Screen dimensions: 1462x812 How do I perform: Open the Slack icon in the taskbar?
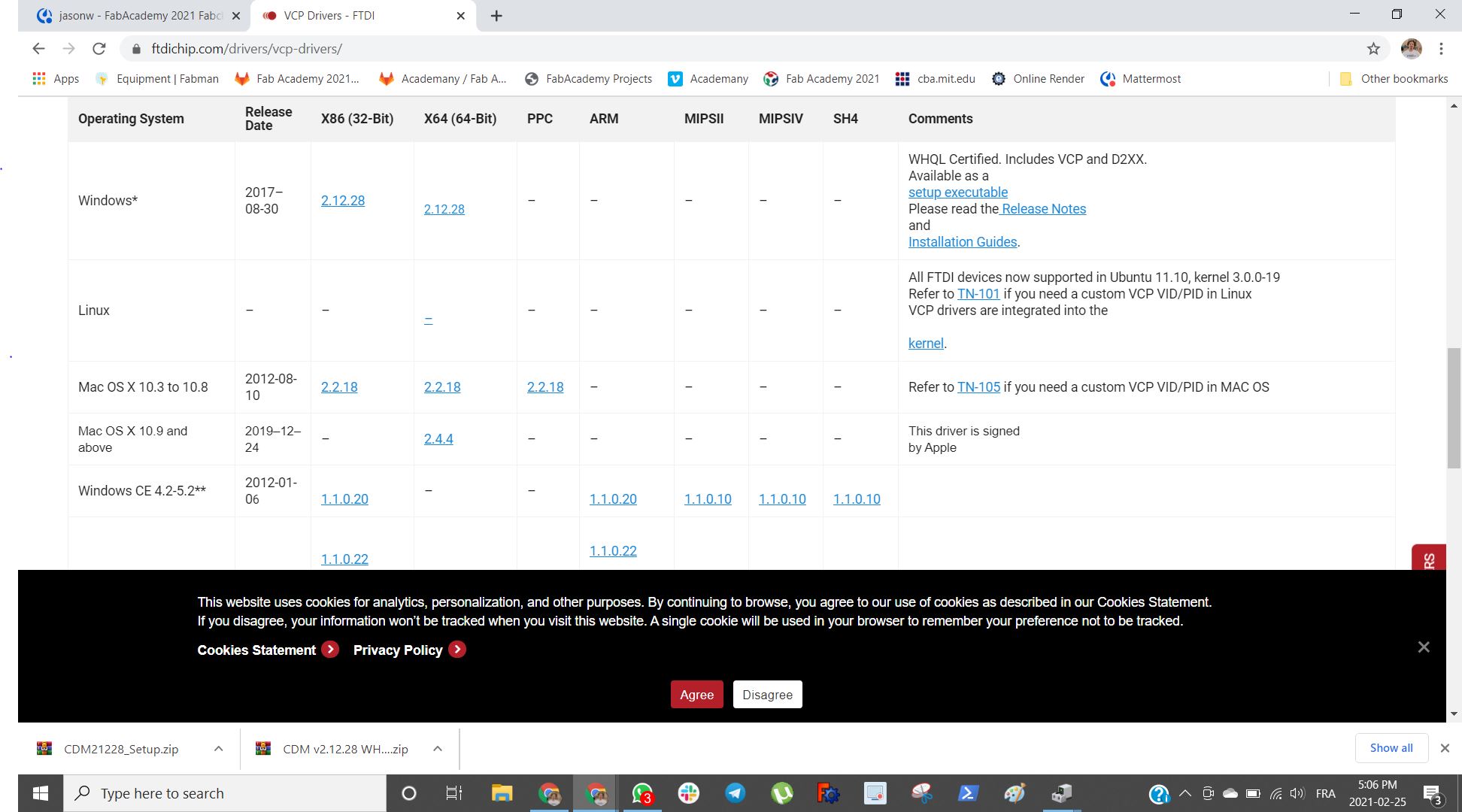coord(688,793)
